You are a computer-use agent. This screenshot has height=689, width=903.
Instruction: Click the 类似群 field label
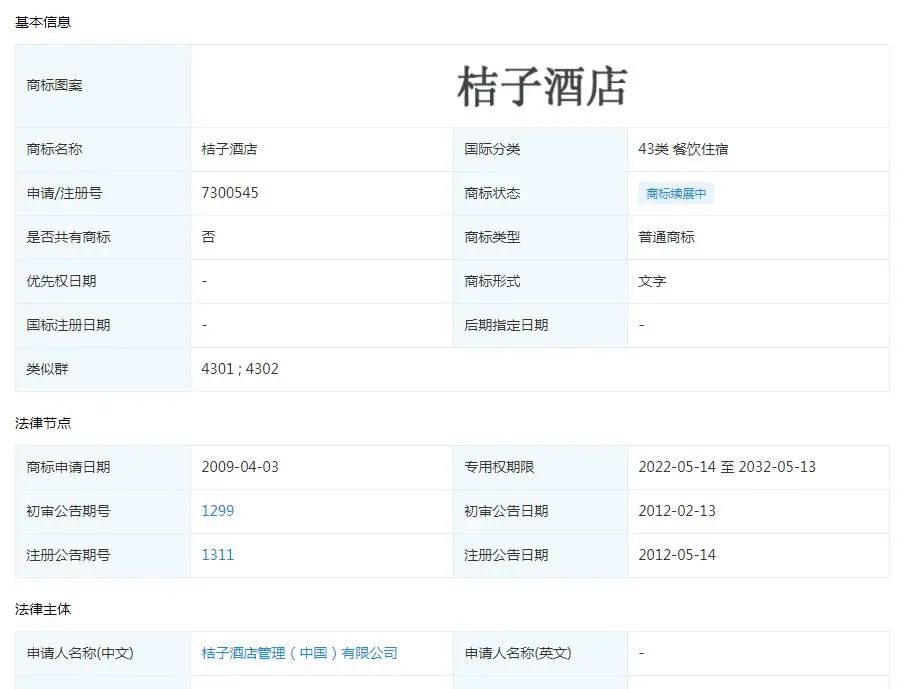coord(47,369)
